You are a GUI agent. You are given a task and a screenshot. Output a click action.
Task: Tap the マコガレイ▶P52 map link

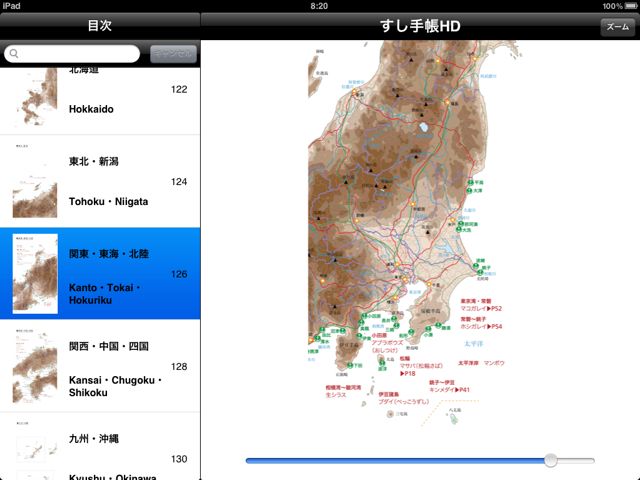481,309
